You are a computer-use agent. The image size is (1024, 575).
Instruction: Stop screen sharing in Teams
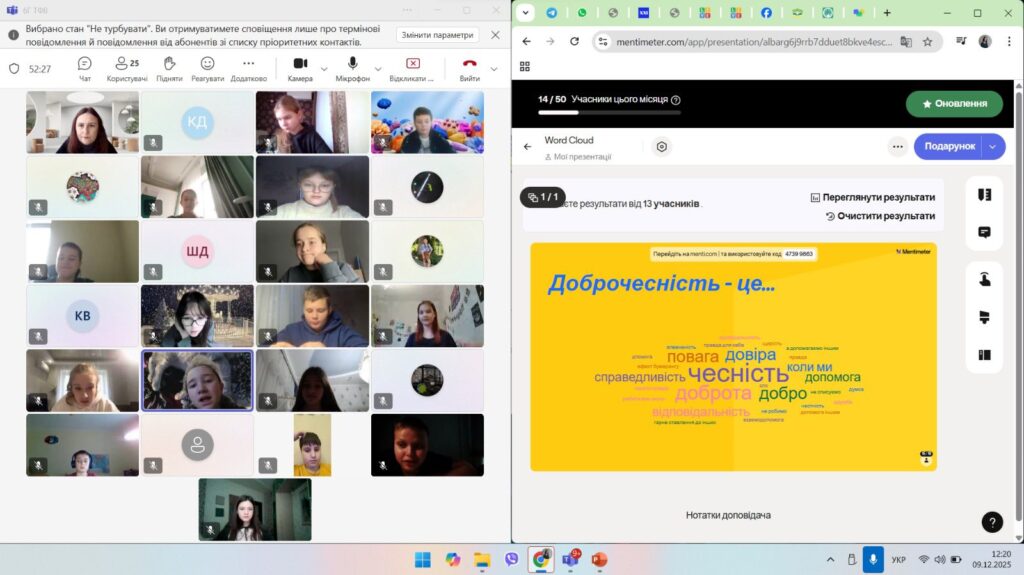click(x=412, y=67)
